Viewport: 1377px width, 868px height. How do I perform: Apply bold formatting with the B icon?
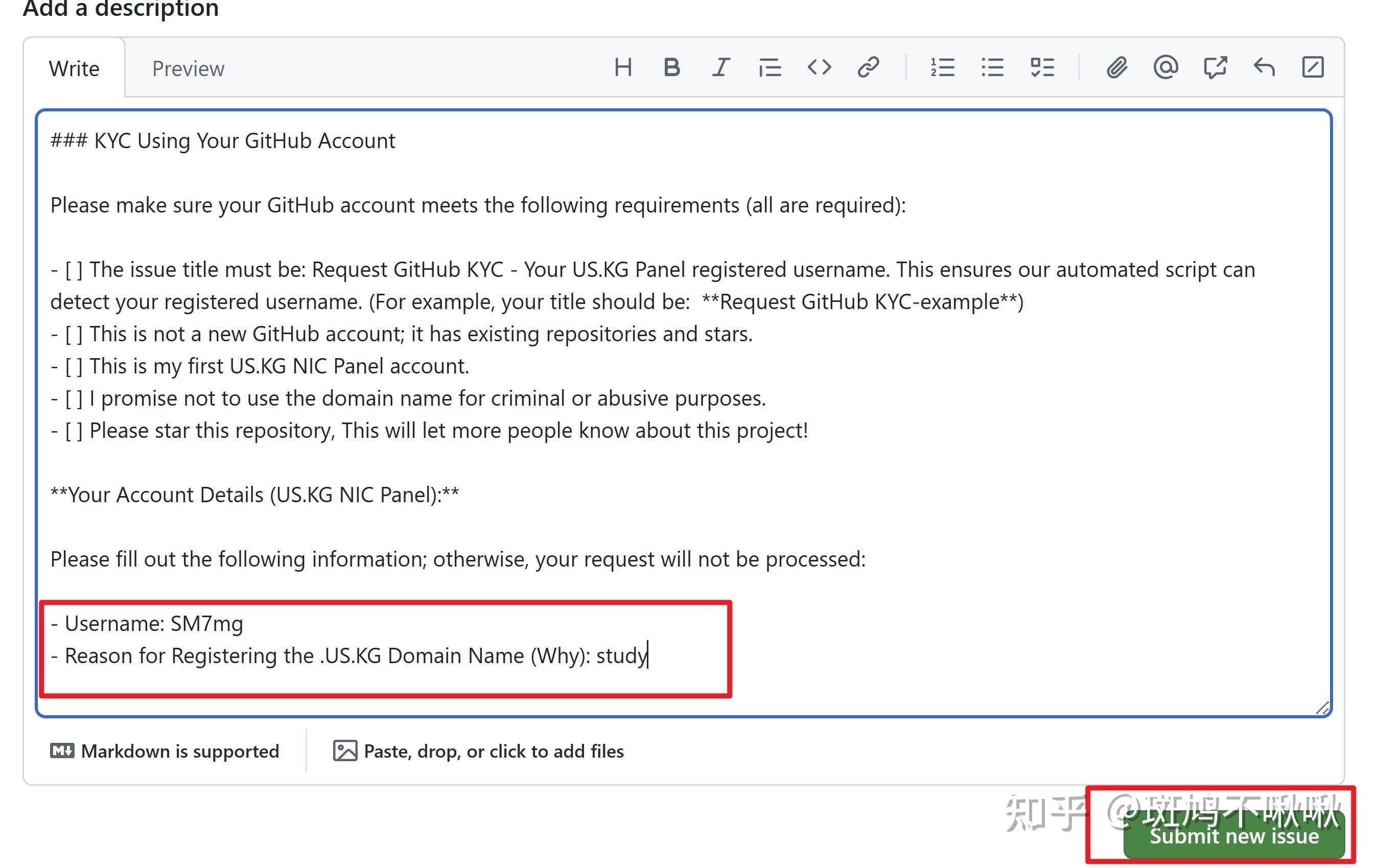click(x=672, y=67)
